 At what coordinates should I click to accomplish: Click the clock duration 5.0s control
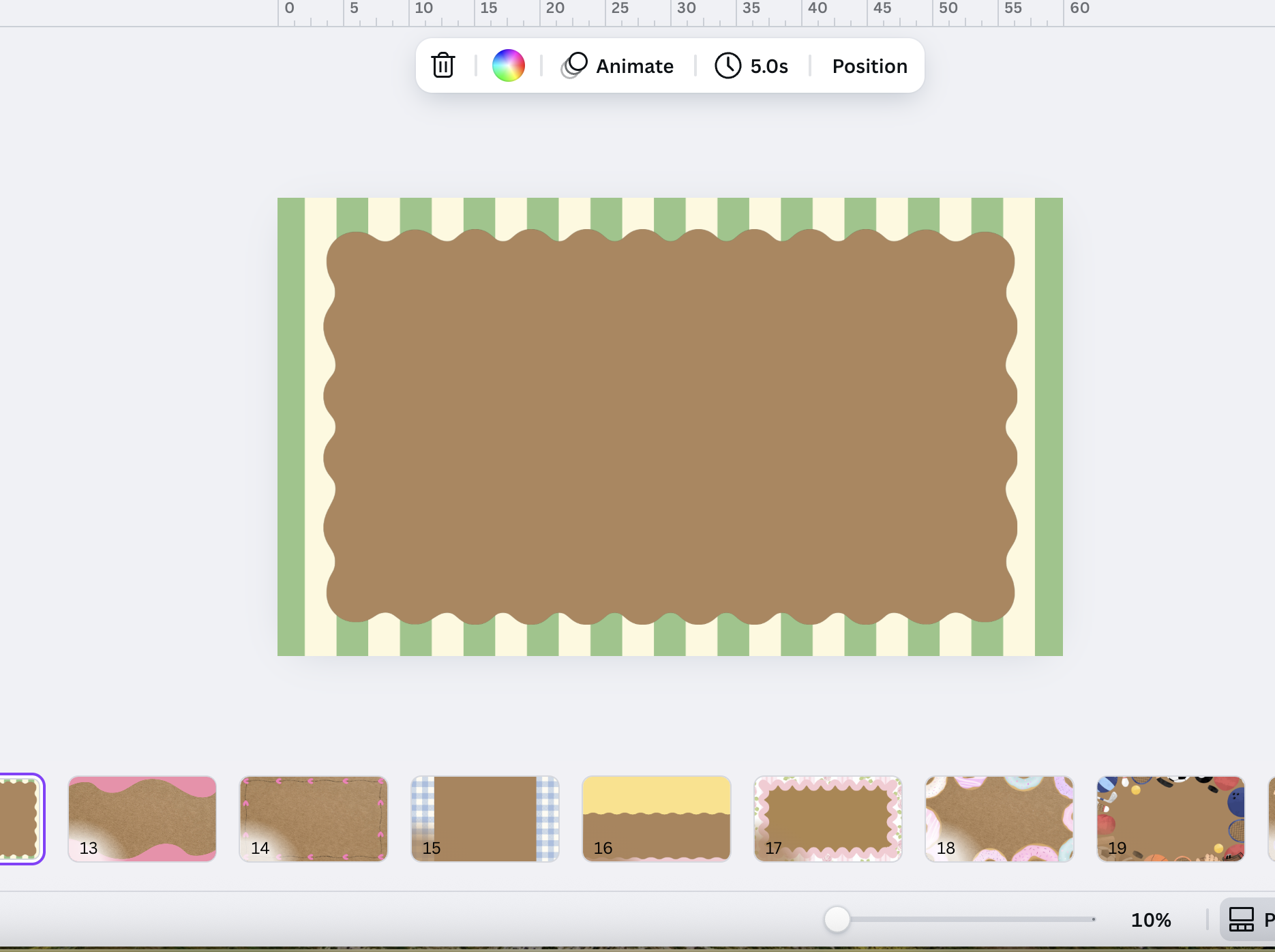pos(752,65)
